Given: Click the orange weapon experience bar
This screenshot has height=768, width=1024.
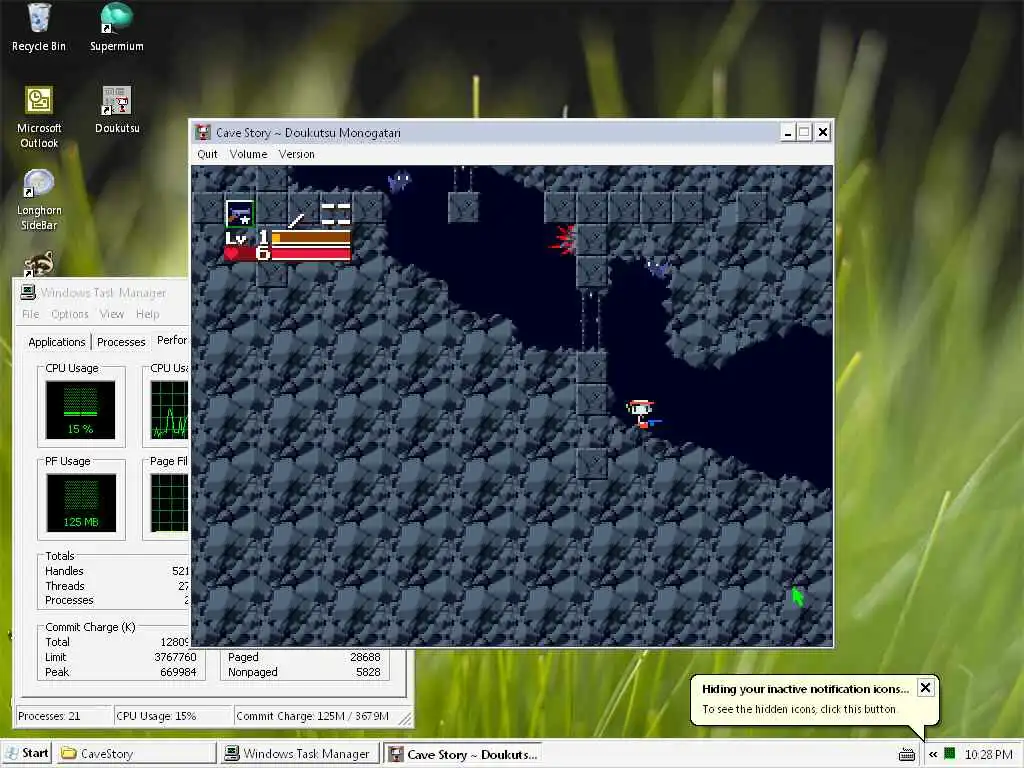Looking at the screenshot, I should (x=311, y=238).
